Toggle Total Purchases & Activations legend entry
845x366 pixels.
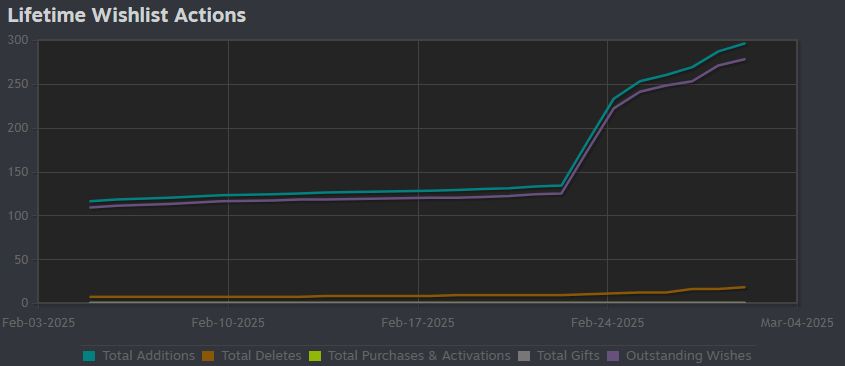[409, 356]
